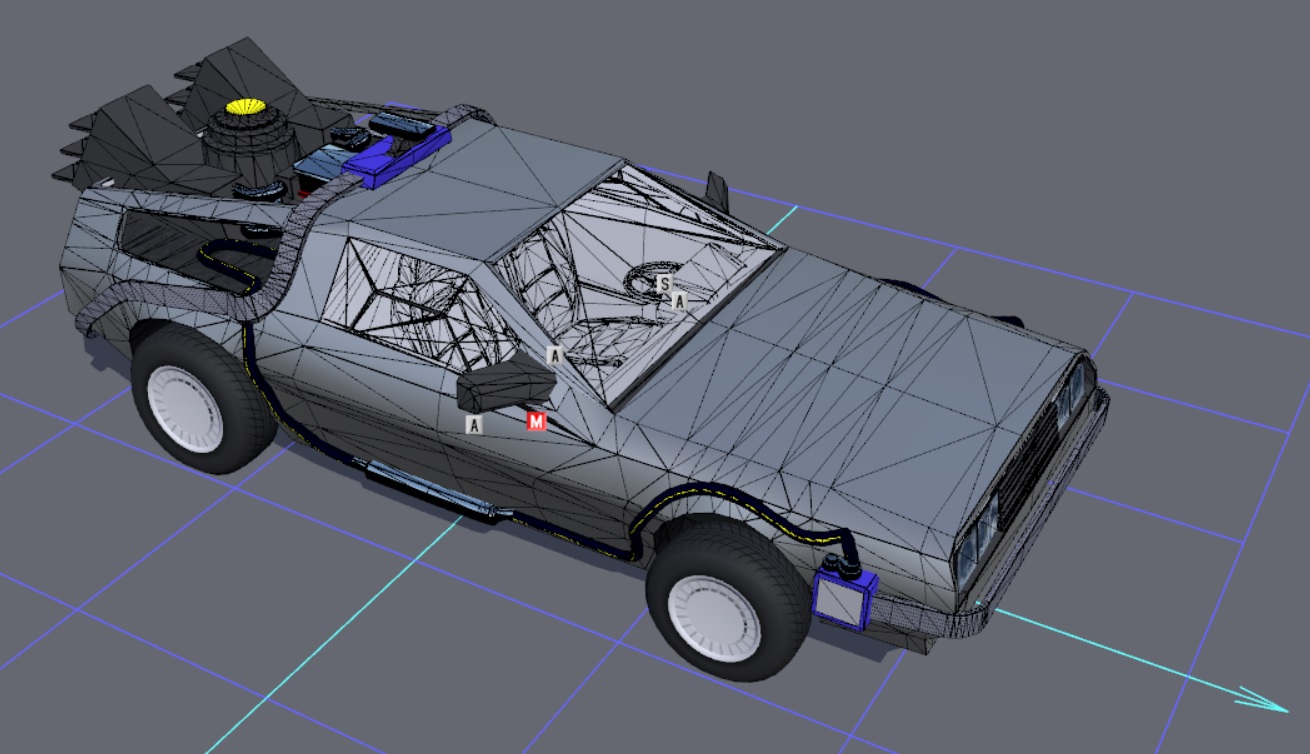Select the dark side mirror on the door
The height and width of the screenshot is (754, 1310).
(506, 385)
